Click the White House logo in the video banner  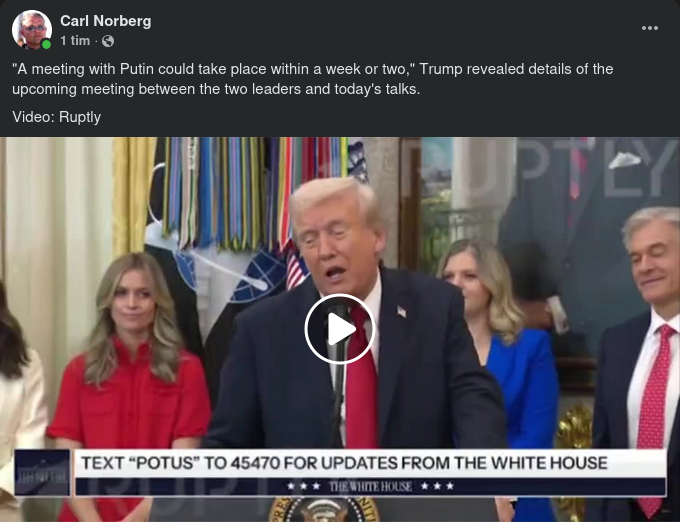[42, 473]
